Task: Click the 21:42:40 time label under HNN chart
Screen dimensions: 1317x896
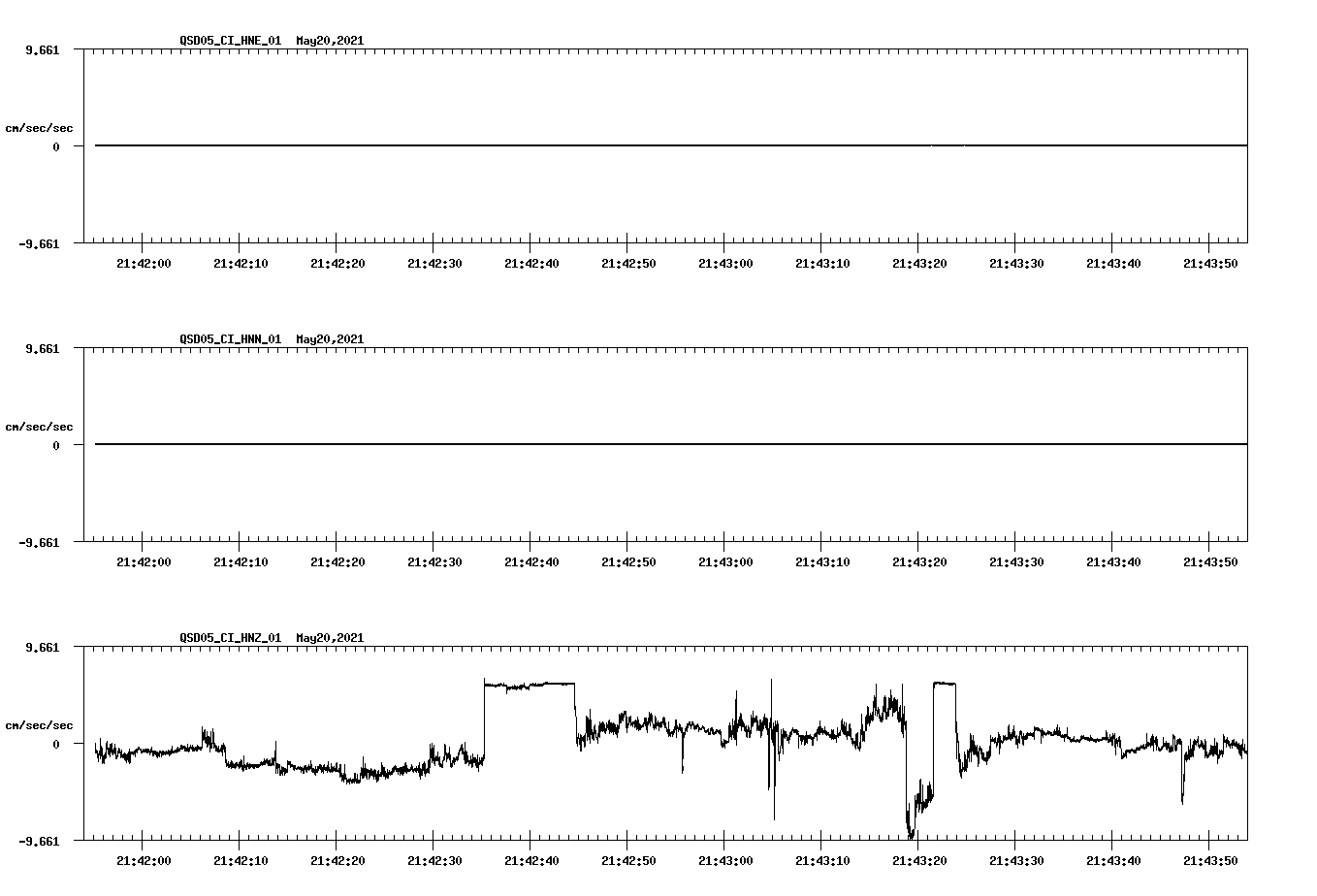Action: pos(531,561)
